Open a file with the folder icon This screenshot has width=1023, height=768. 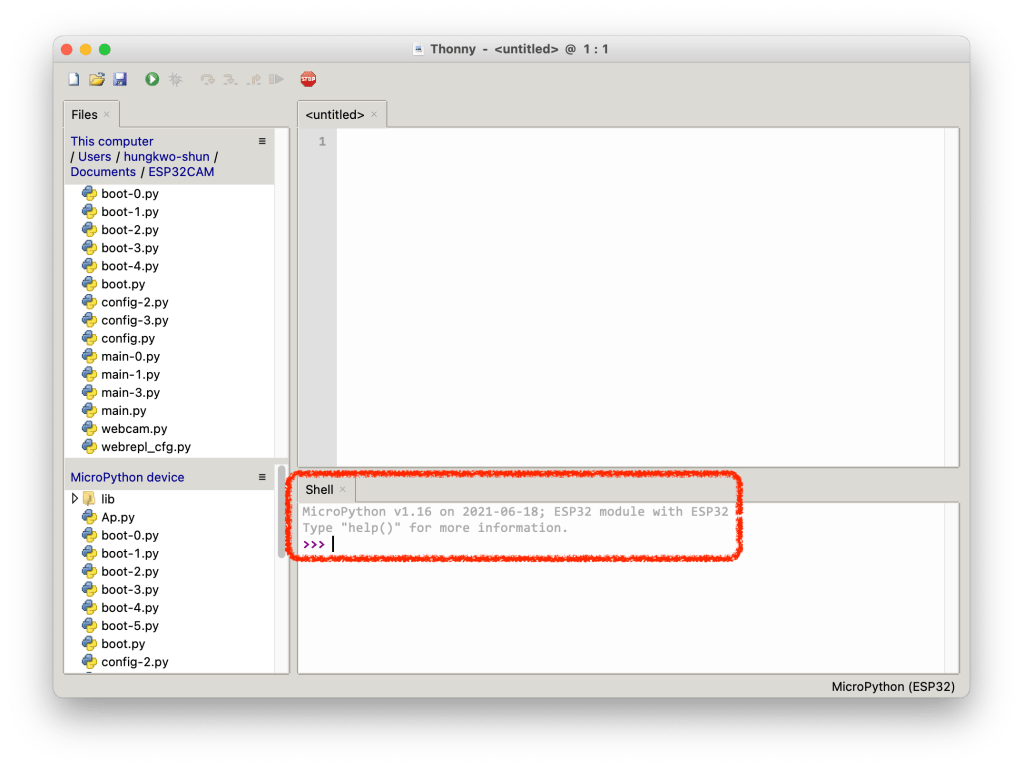97,79
